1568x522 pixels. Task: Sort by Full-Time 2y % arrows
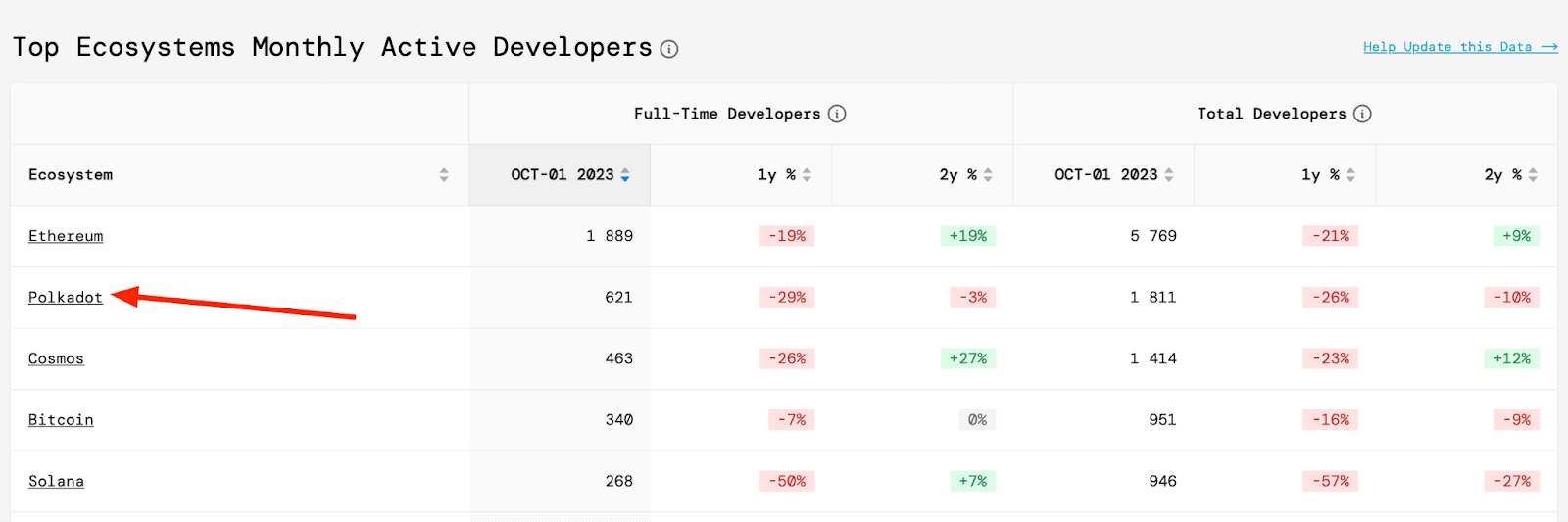click(x=988, y=175)
